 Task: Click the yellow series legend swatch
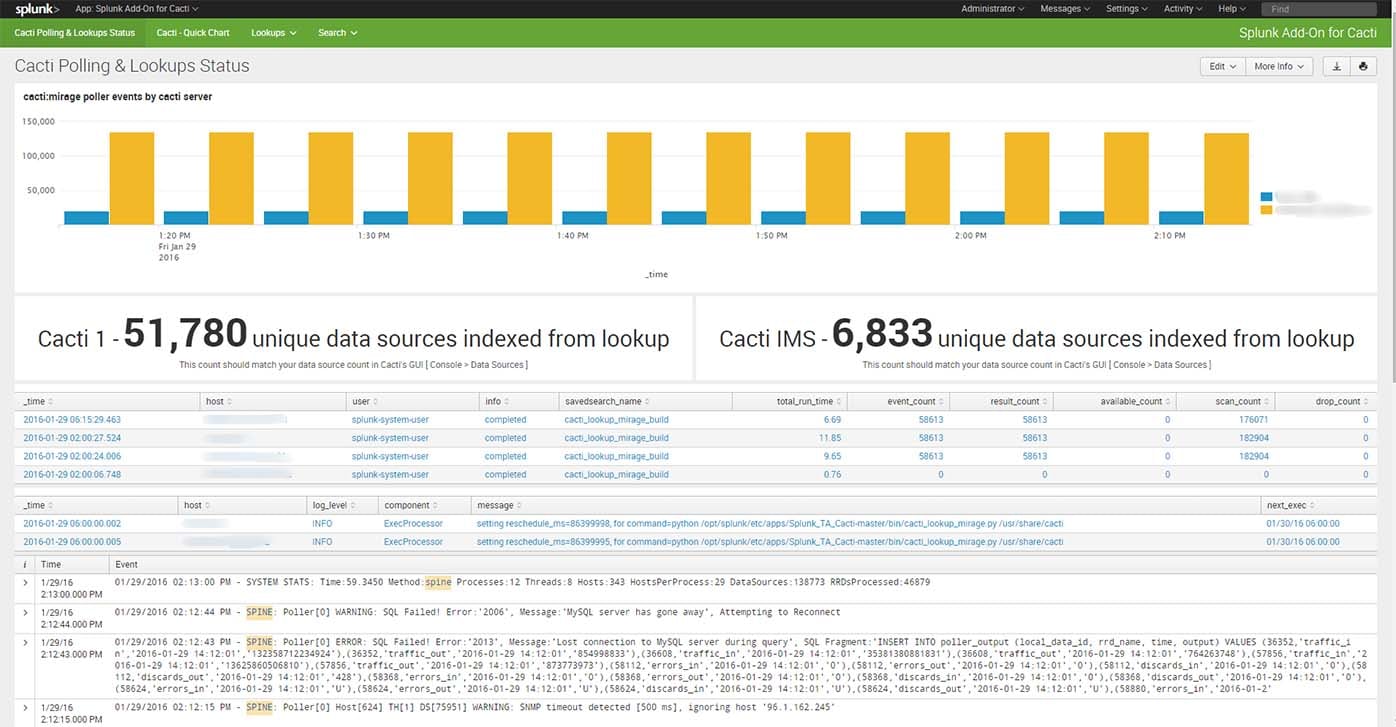coord(1266,210)
